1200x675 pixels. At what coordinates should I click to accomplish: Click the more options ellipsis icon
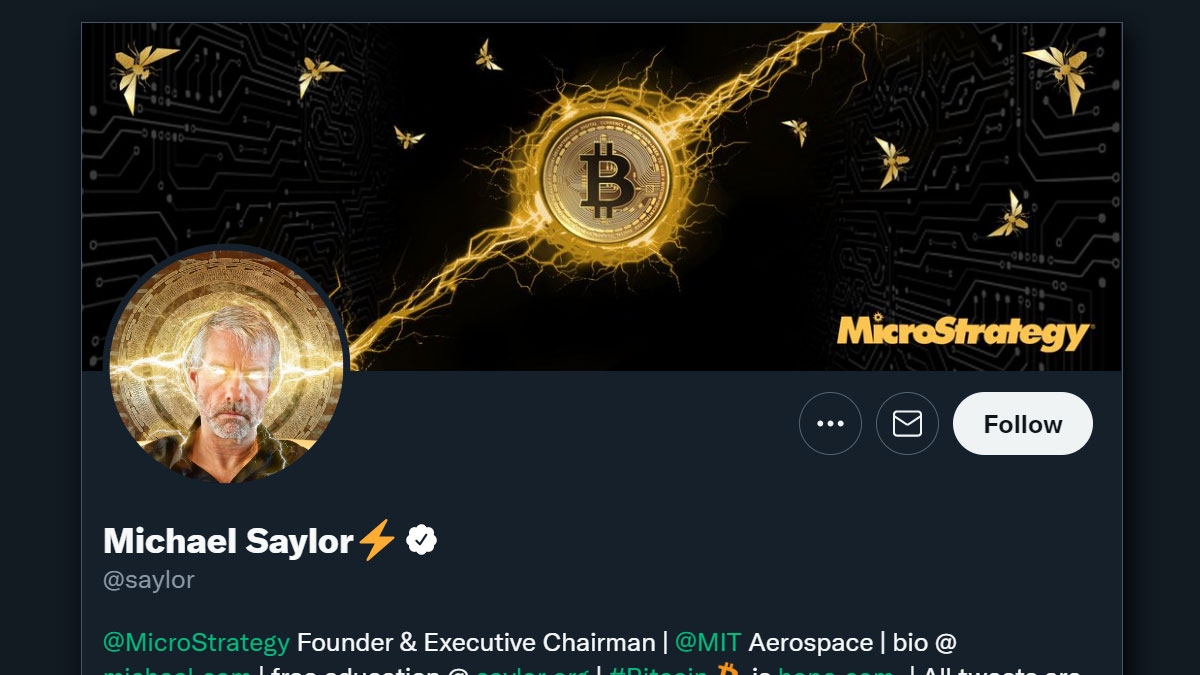point(831,423)
